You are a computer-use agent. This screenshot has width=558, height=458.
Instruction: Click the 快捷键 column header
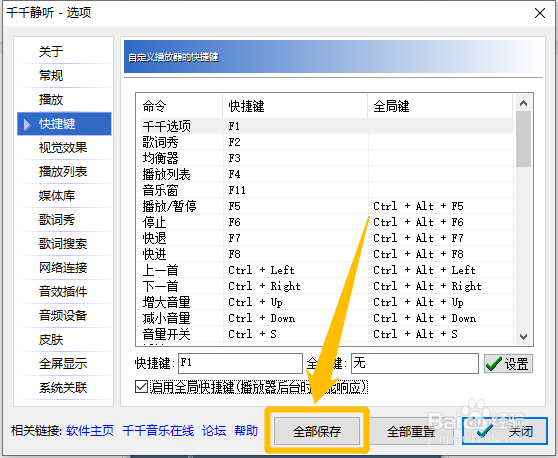(295, 106)
